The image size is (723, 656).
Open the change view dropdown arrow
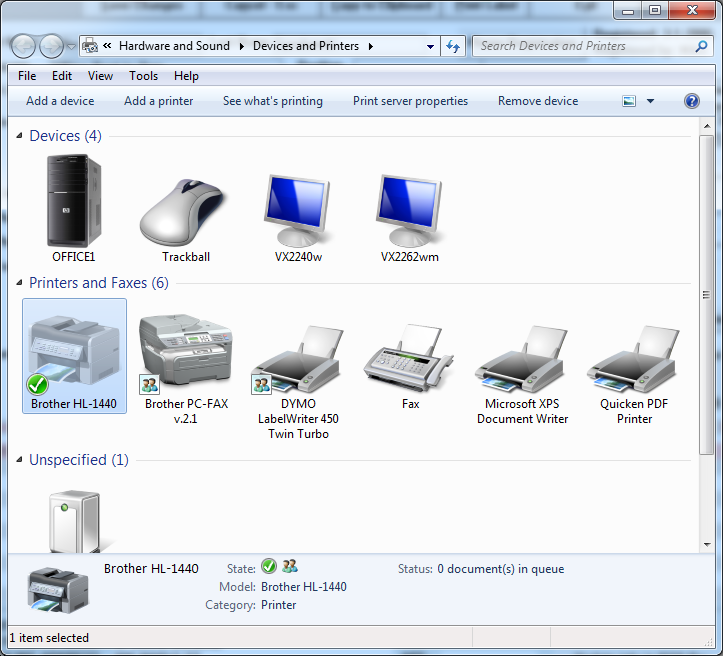(650, 101)
